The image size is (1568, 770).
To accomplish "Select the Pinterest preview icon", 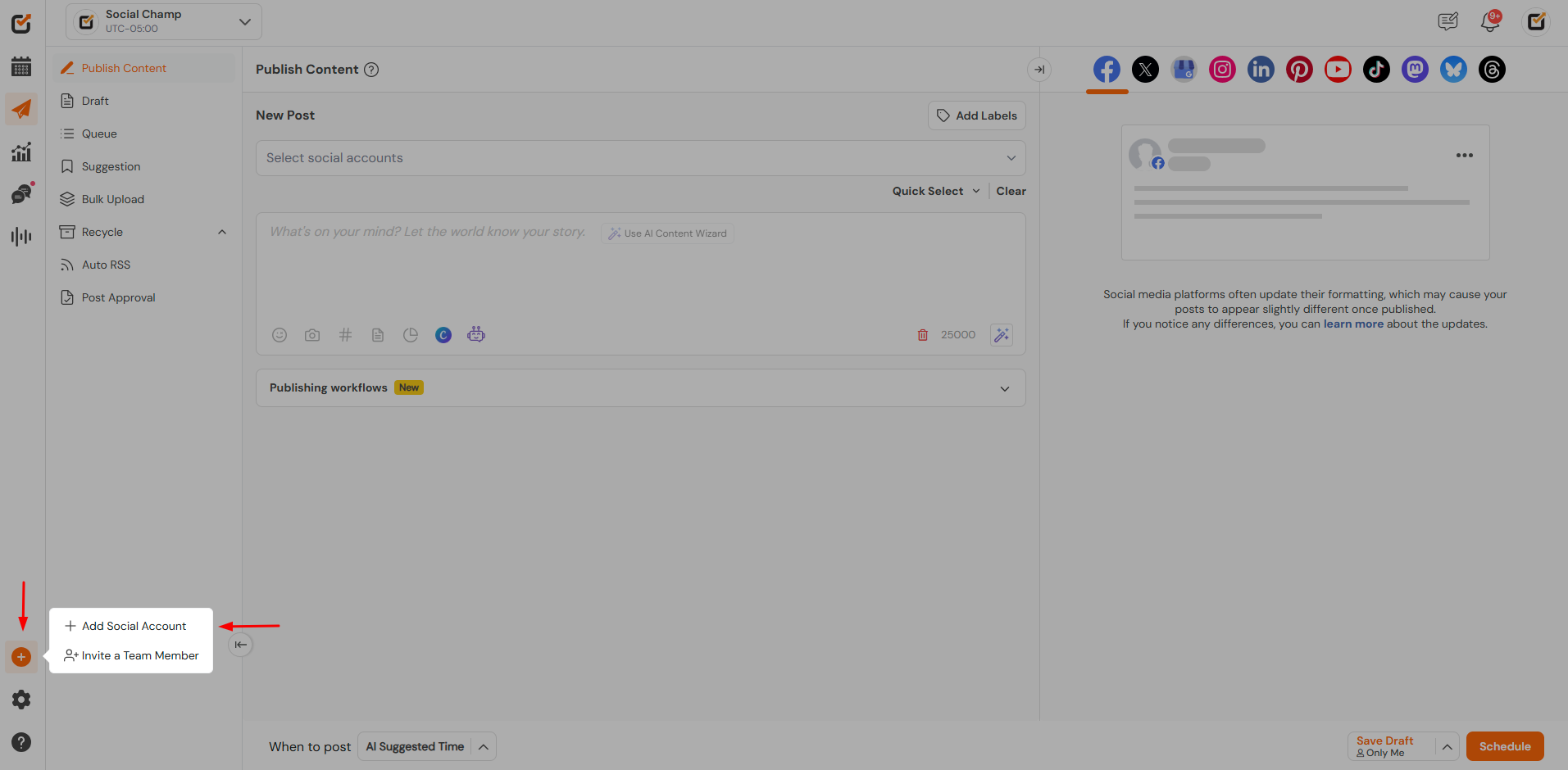I will (x=1299, y=70).
